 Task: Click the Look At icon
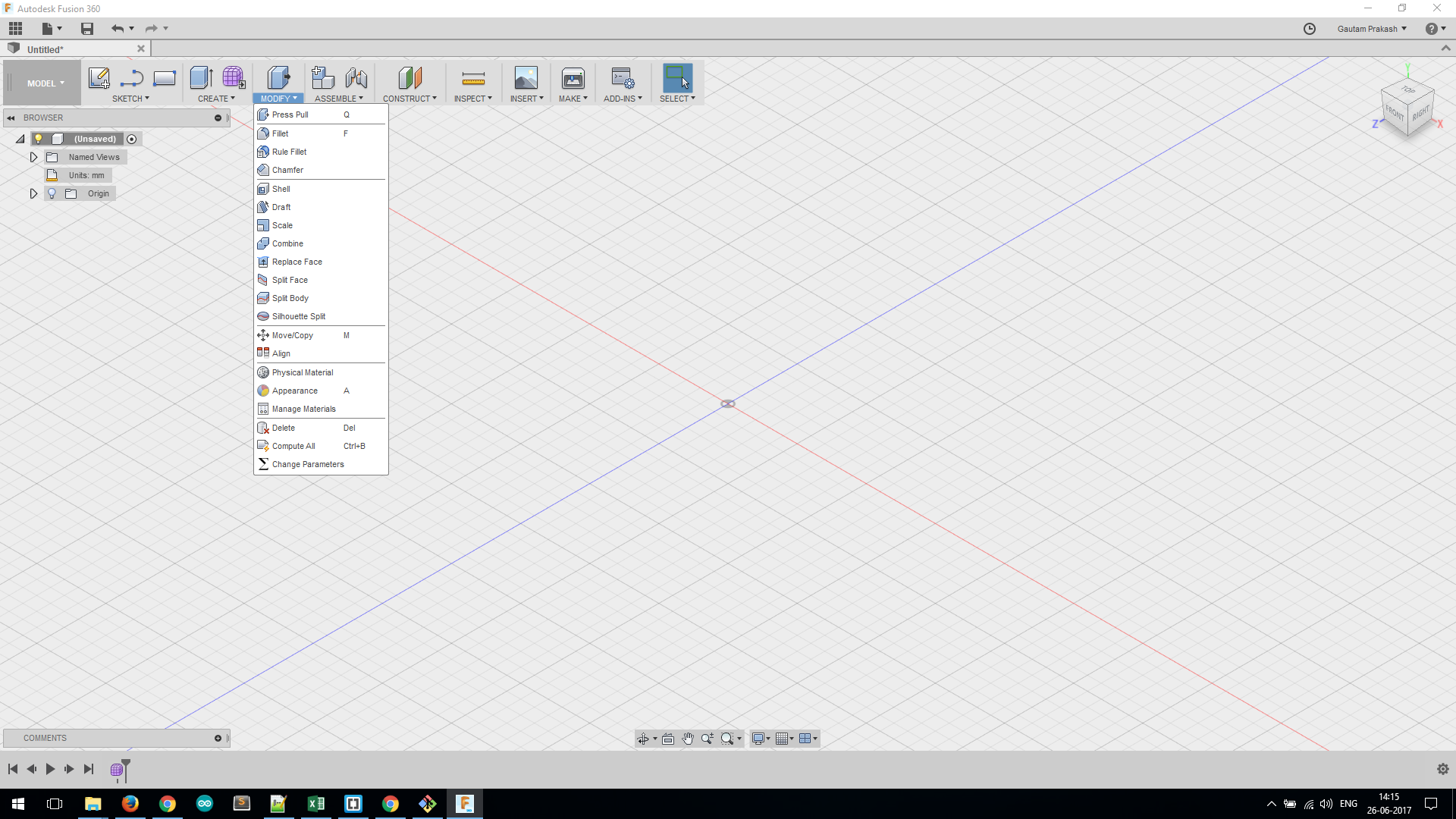pyautogui.click(x=668, y=739)
